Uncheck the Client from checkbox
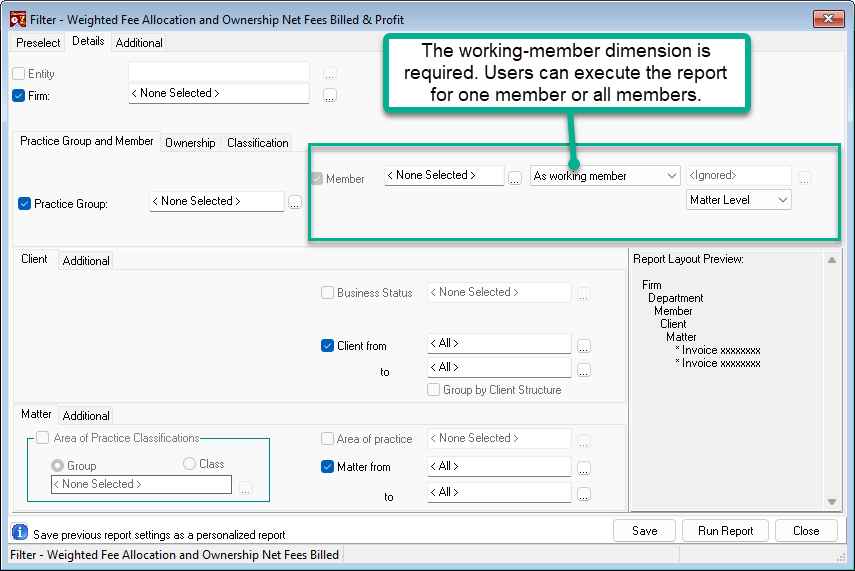The image size is (855, 571). (x=327, y=346)
